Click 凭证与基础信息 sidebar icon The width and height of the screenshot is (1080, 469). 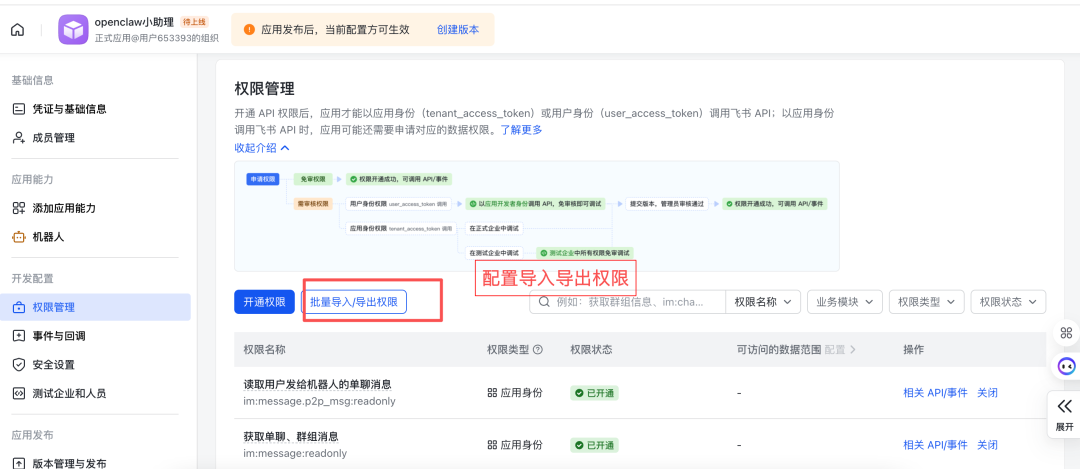click(19, 109)
